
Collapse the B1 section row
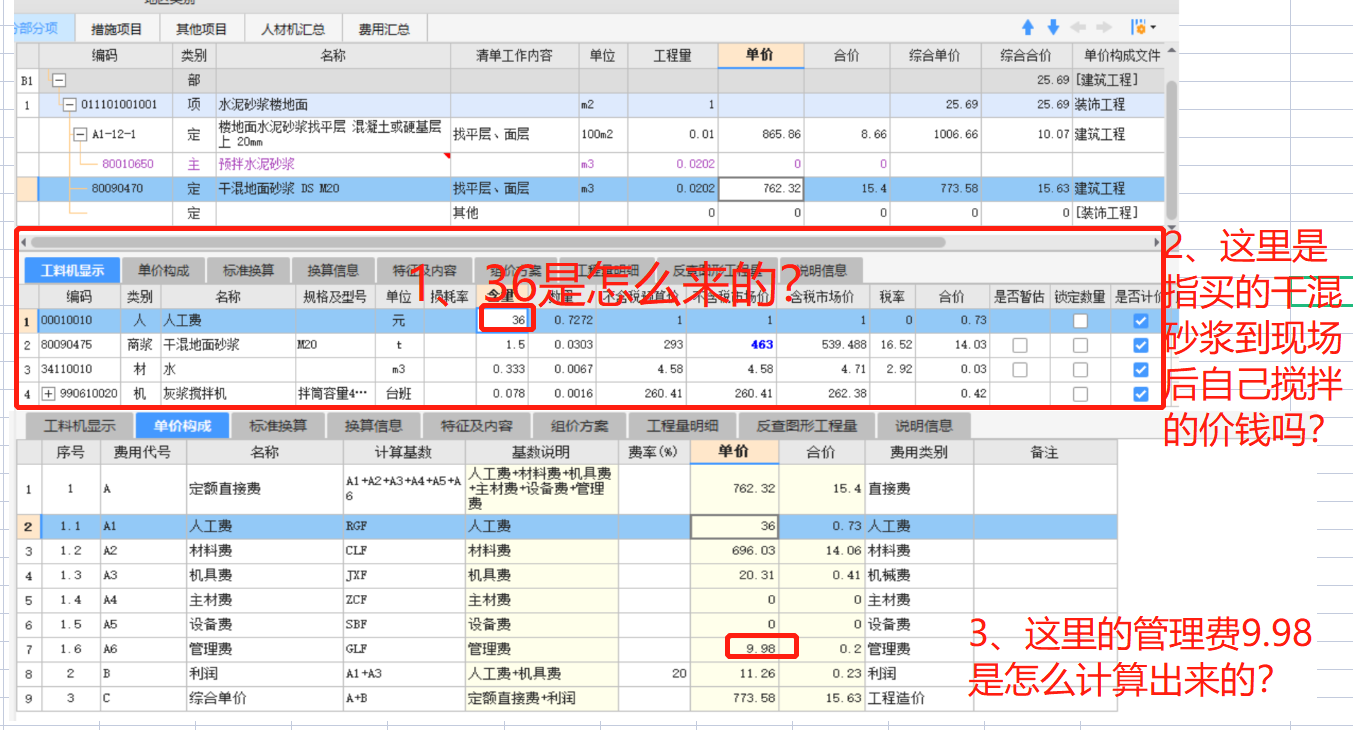pos(59,80)
